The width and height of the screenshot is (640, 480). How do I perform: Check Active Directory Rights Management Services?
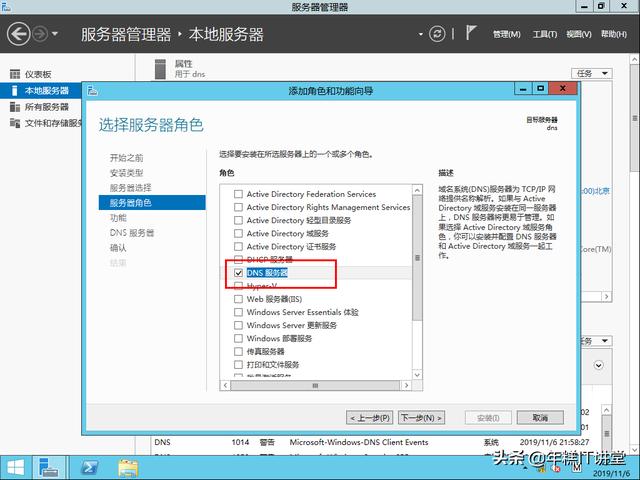pyautogui.click(x=238, y=207)
